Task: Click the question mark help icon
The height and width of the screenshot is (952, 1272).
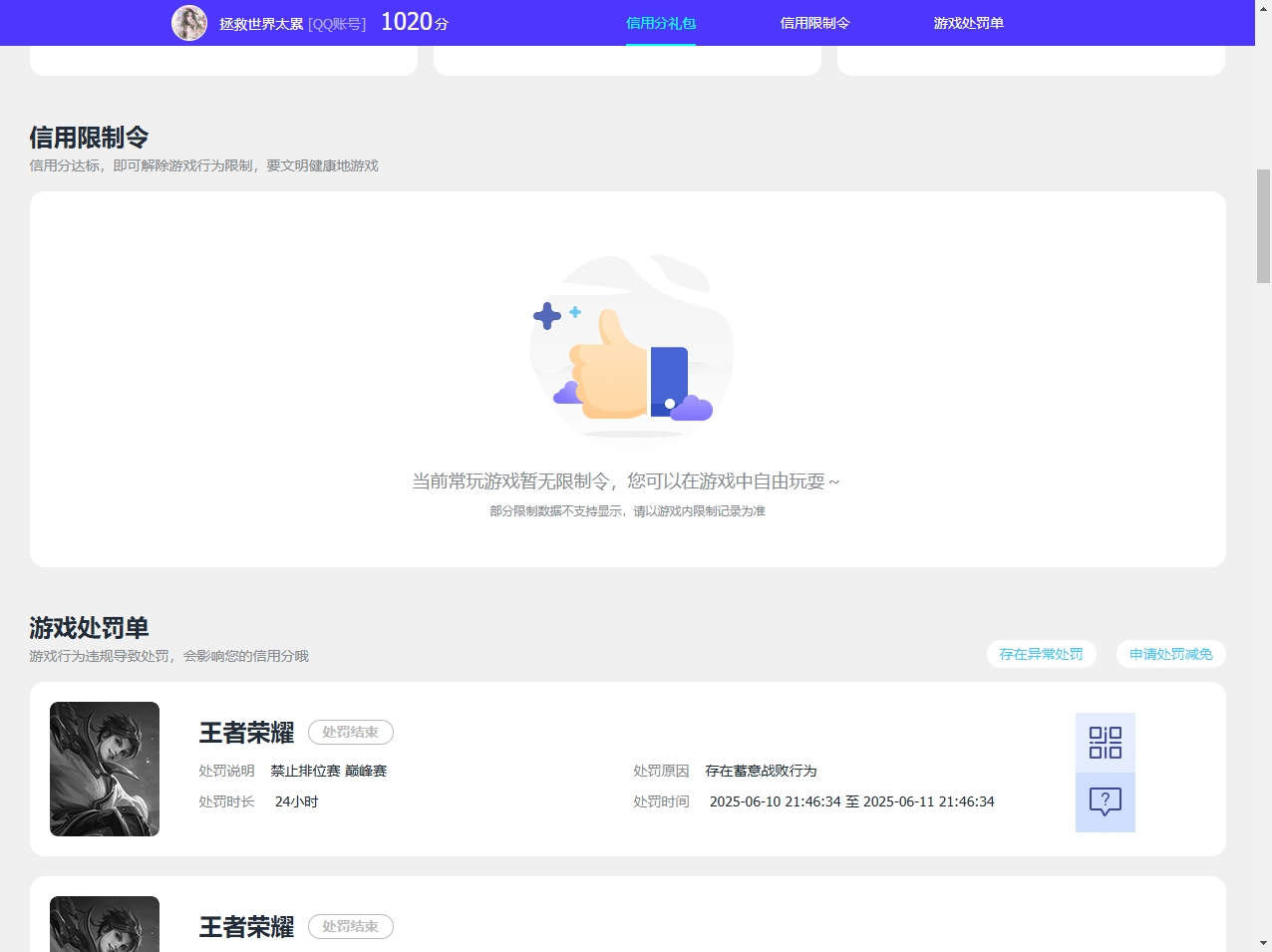Action: (x=1105, y=801)
